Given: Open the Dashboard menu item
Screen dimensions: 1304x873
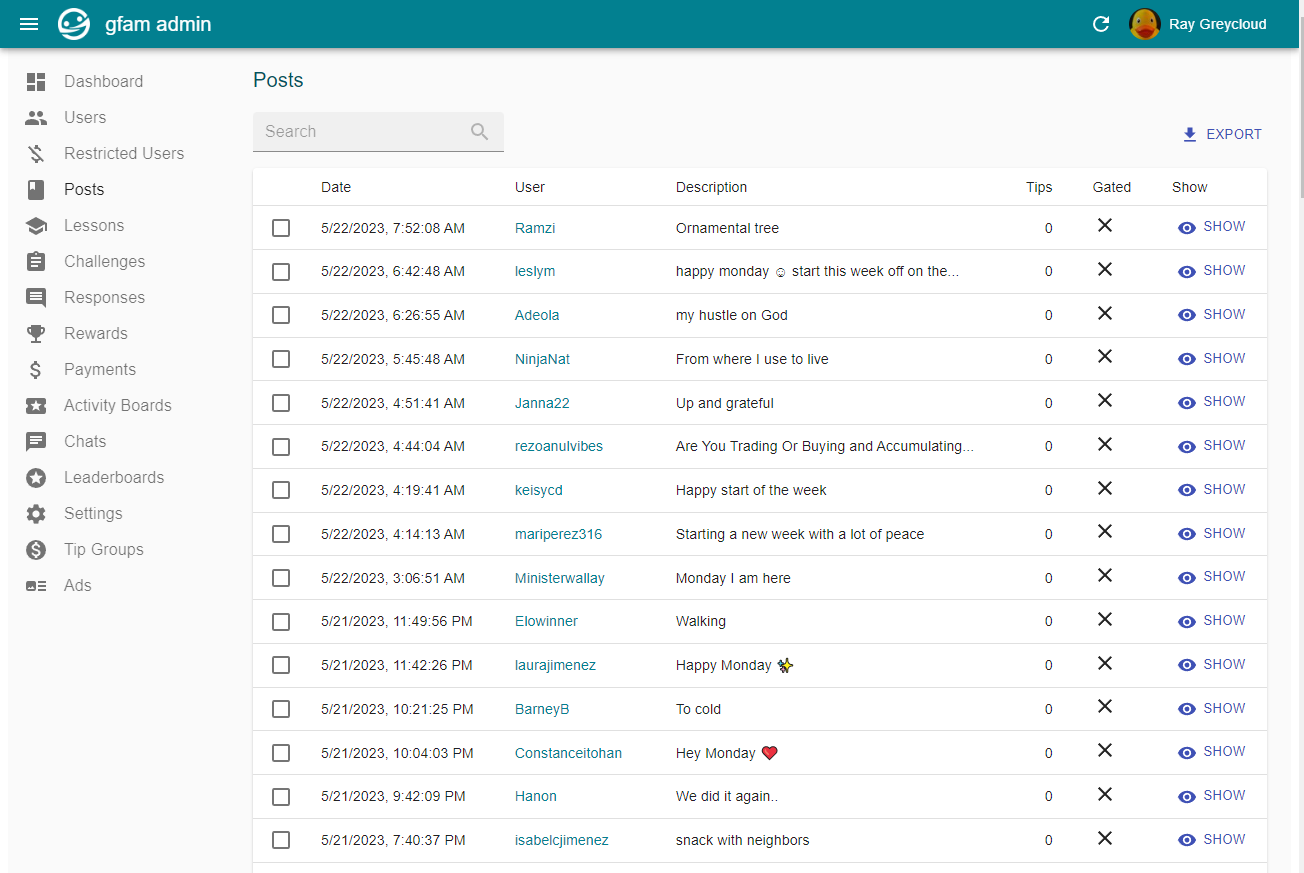Looking at the screenshot, I should pos(103,82).
